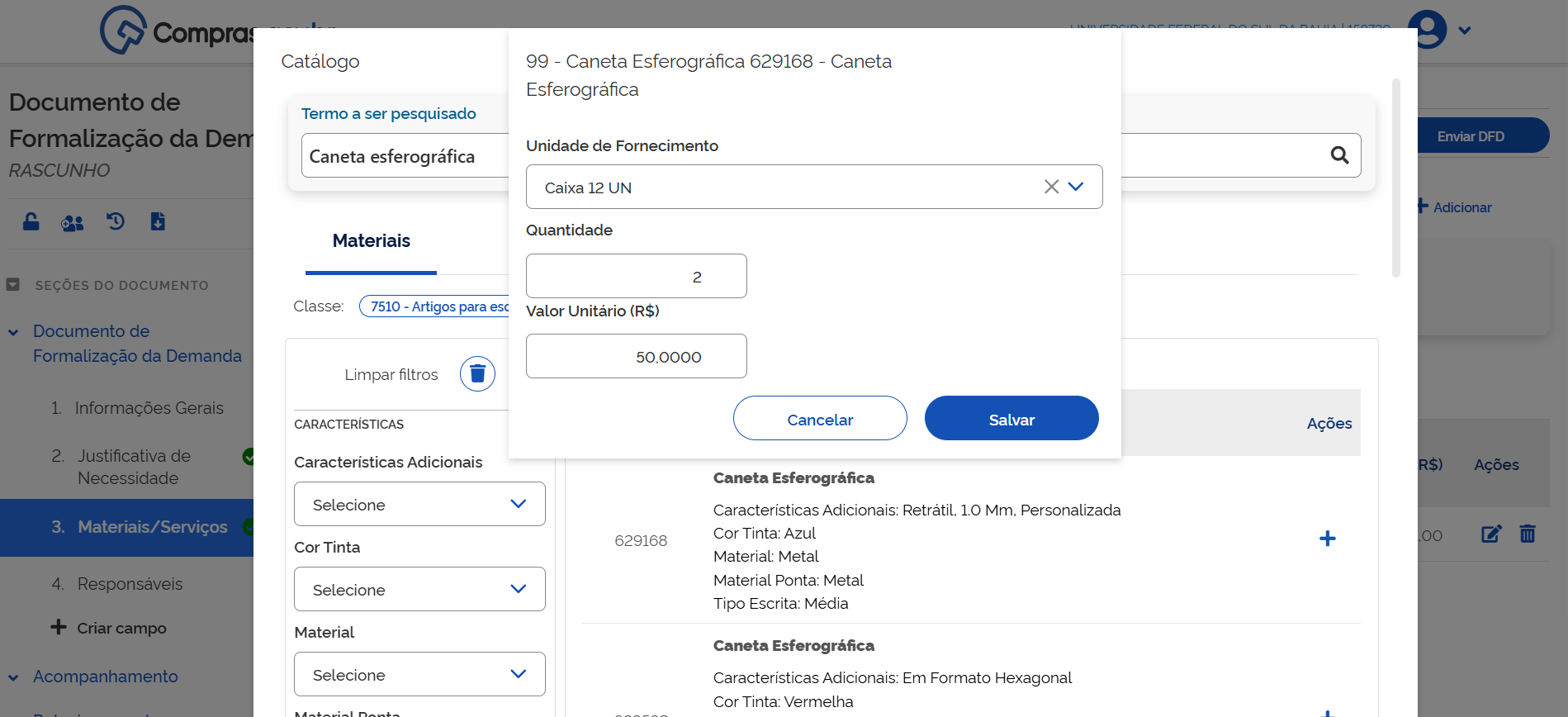
Task: Click the trash icon beside Limpar filtros
Action: pyautogui.click(x=477, y=374)
